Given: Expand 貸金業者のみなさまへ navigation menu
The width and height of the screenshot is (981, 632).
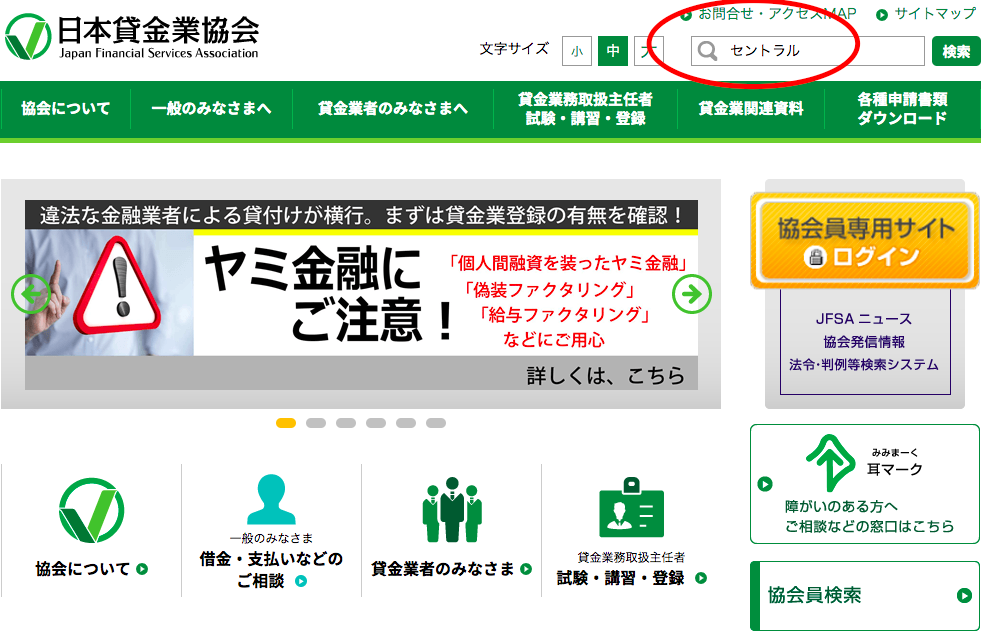Looking at the screenshot, I should pyautogui.click(x=393, y=109).
